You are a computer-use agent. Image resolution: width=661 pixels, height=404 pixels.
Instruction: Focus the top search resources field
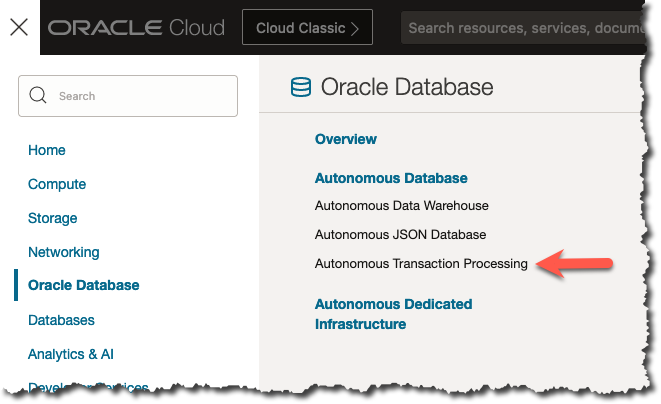523,28
